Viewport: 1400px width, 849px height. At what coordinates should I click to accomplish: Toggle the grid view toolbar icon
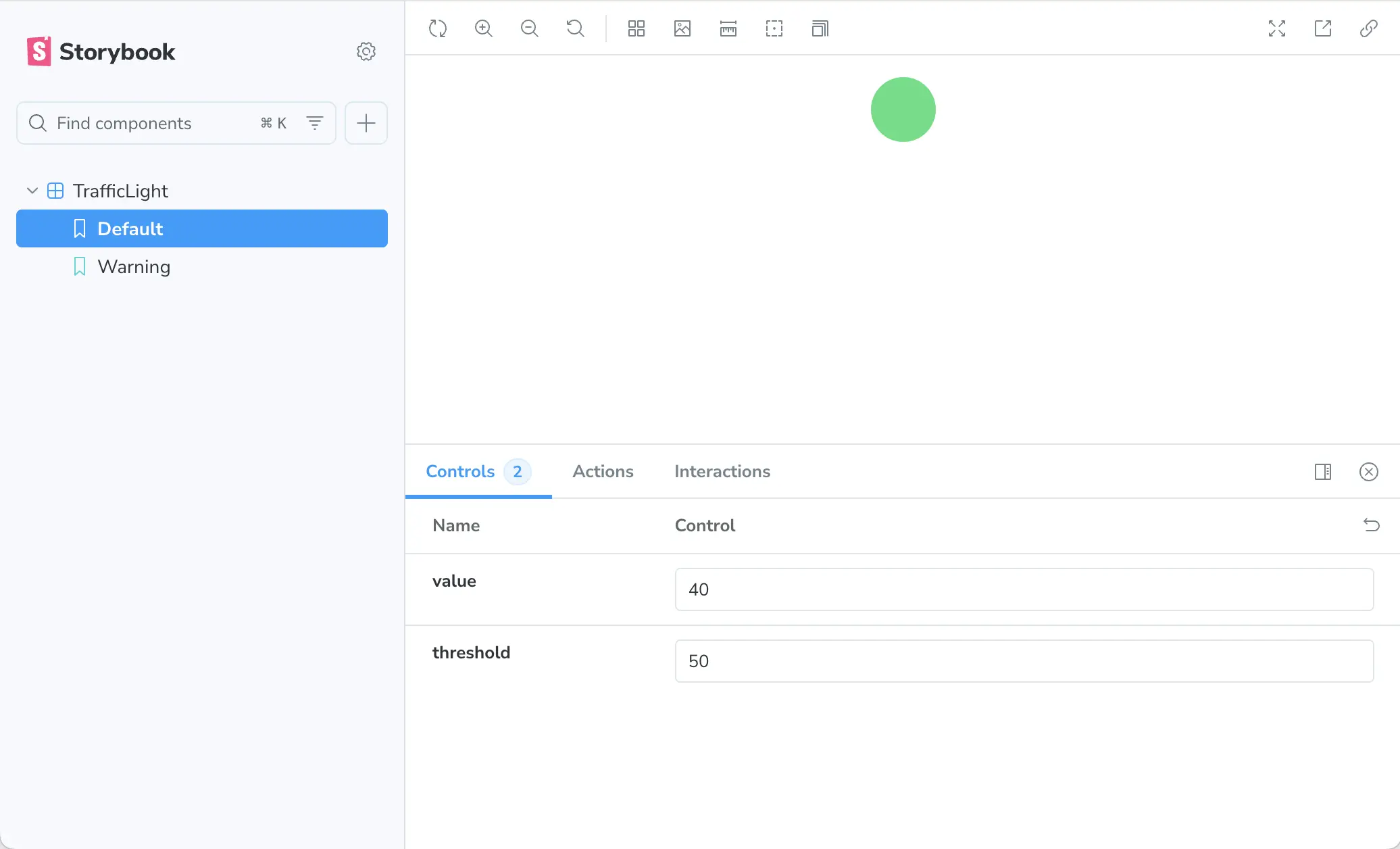click(x=636, y=28)
